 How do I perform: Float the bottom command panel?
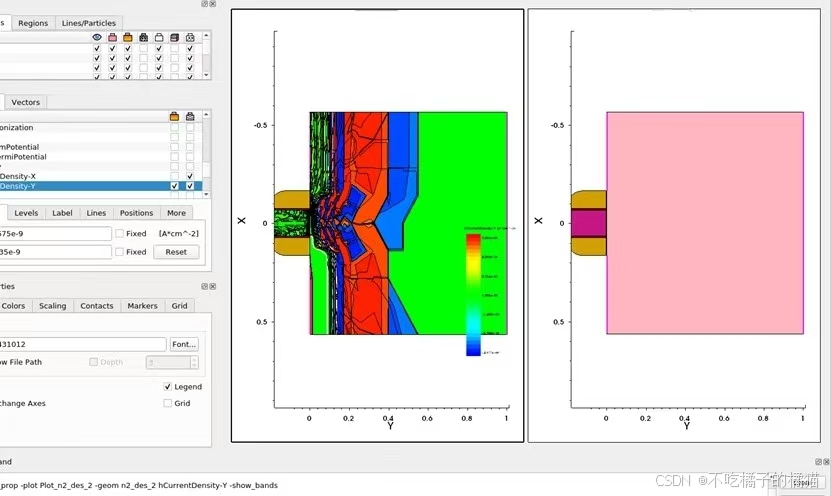click(818, 462)
